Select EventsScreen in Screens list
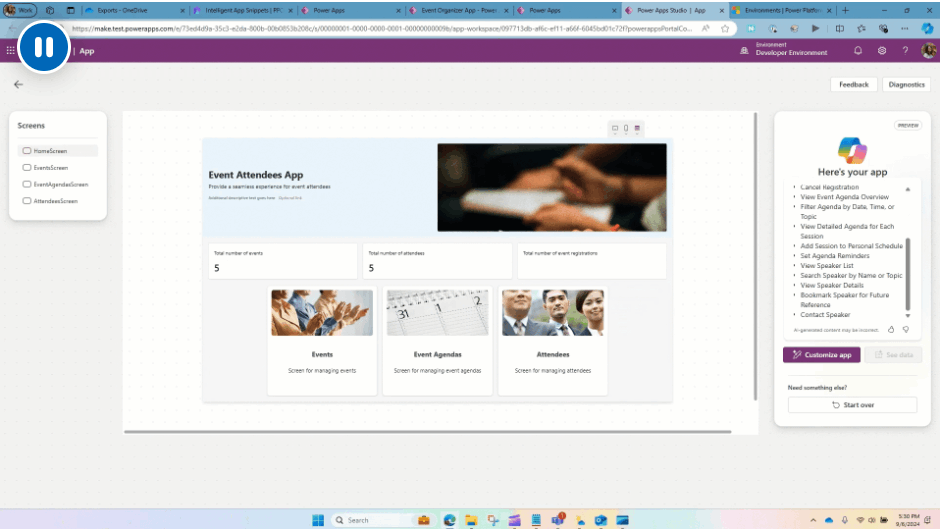 [x=58, y=167]
